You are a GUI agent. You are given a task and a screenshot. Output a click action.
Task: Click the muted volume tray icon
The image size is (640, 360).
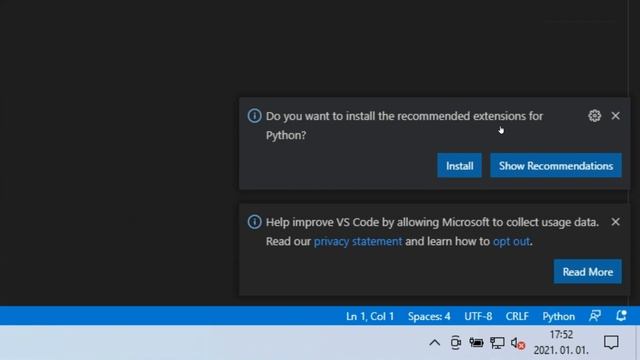click(x=518, y=343)
